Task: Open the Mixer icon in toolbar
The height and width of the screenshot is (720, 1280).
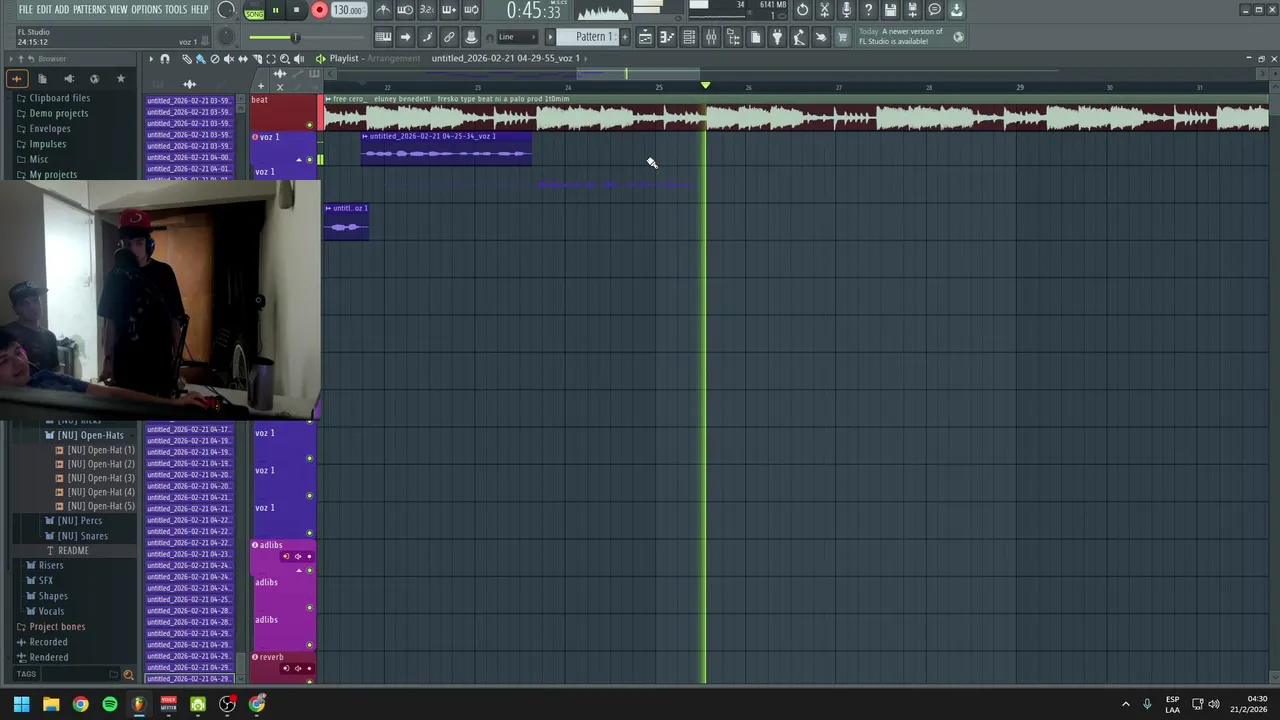Action: [711, 37]
